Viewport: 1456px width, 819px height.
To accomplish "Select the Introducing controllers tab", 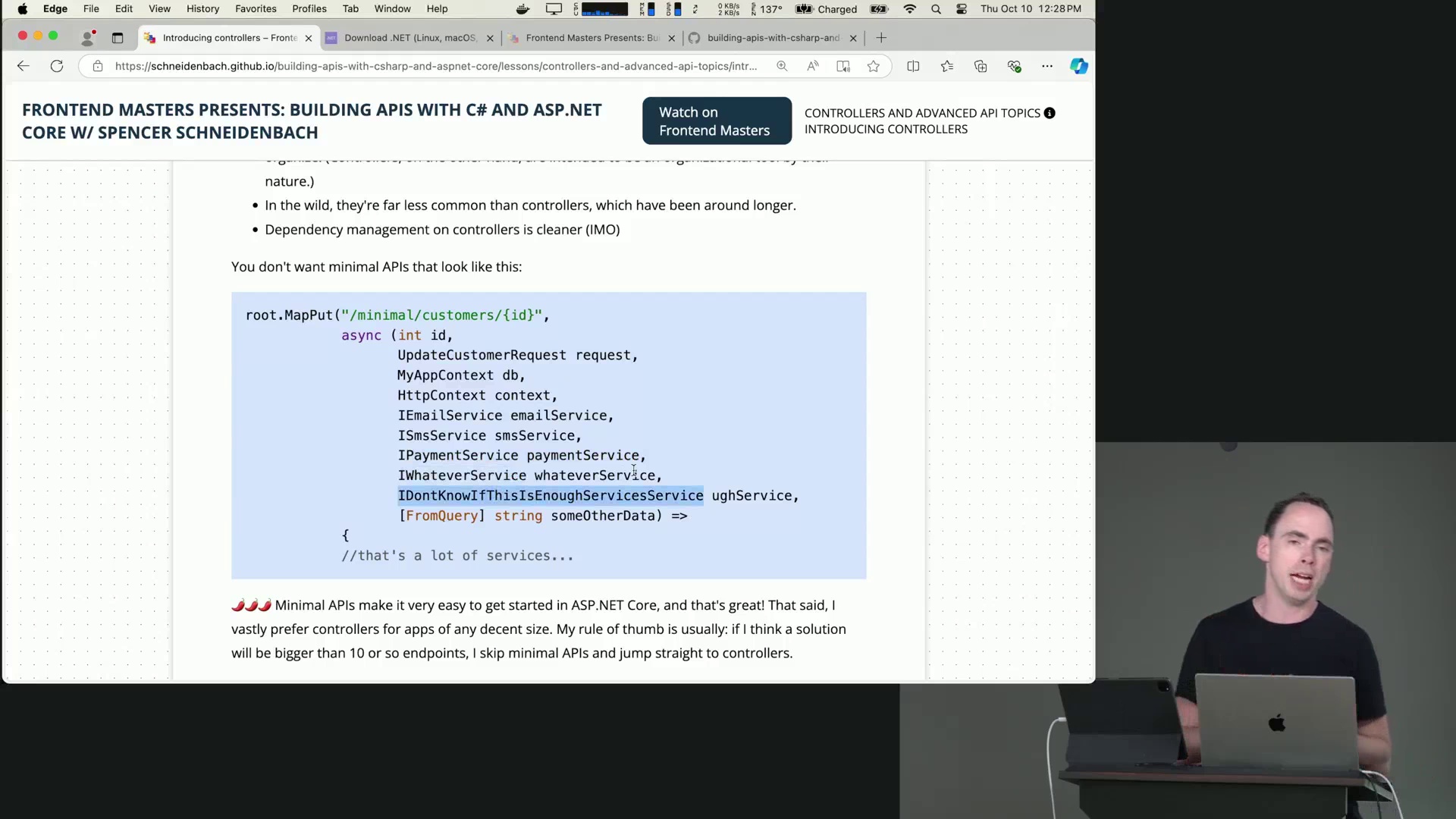I will [x=228, y=38].
